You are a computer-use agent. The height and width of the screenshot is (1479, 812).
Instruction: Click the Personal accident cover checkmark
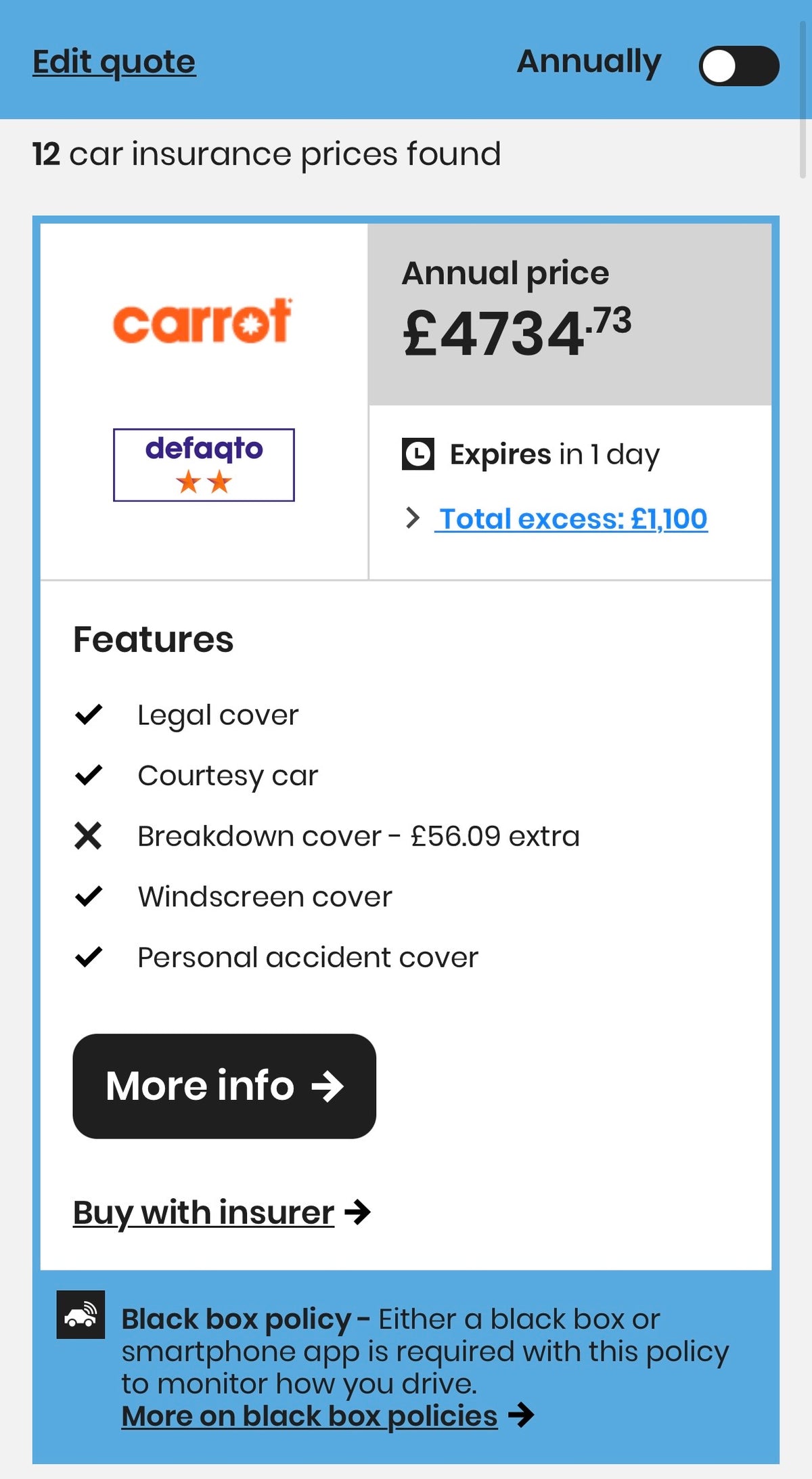click(89, 957)
